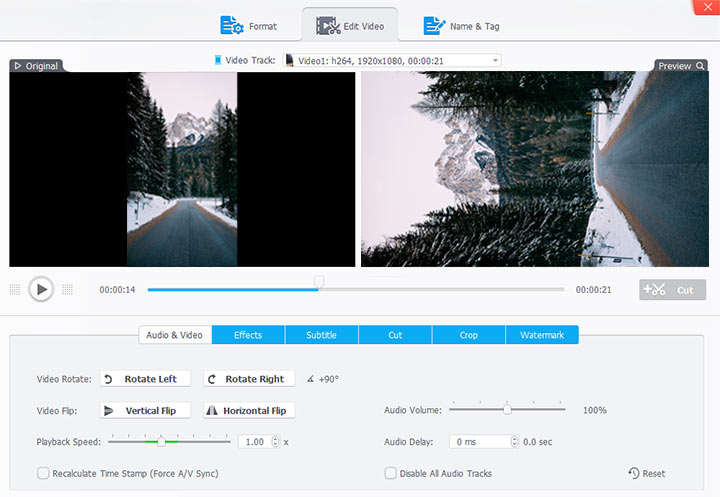The image size is (720, 497).
Task: Switch to the Subtitle tab
Action: coord(321,335)
